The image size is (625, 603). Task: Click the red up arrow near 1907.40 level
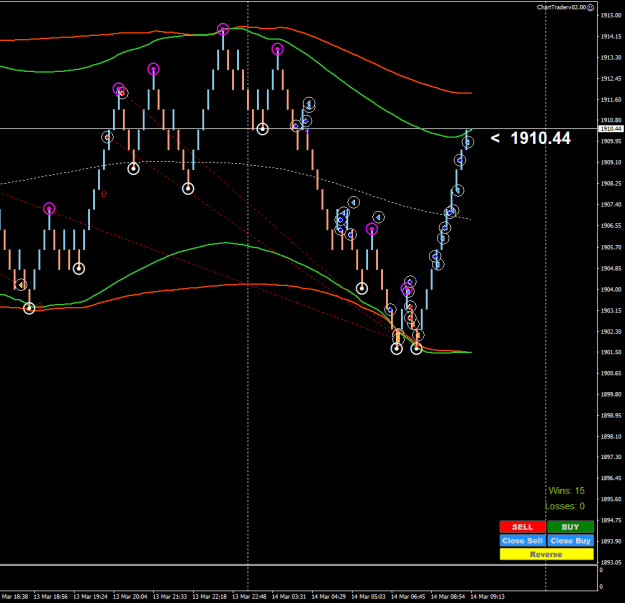coord(104,194)
